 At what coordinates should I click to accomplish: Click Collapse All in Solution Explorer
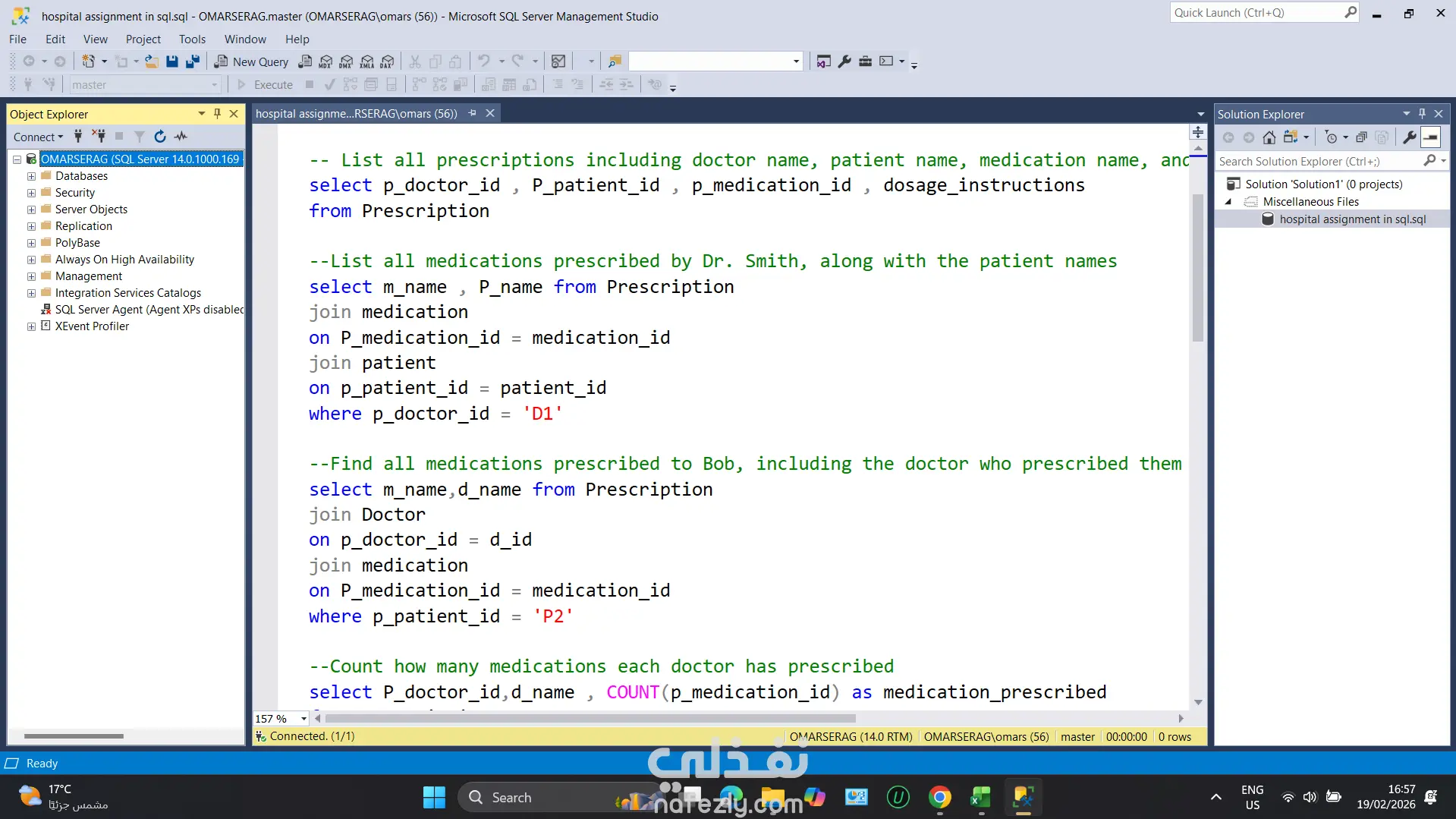pyautogui.click(x=1361, y=137)
